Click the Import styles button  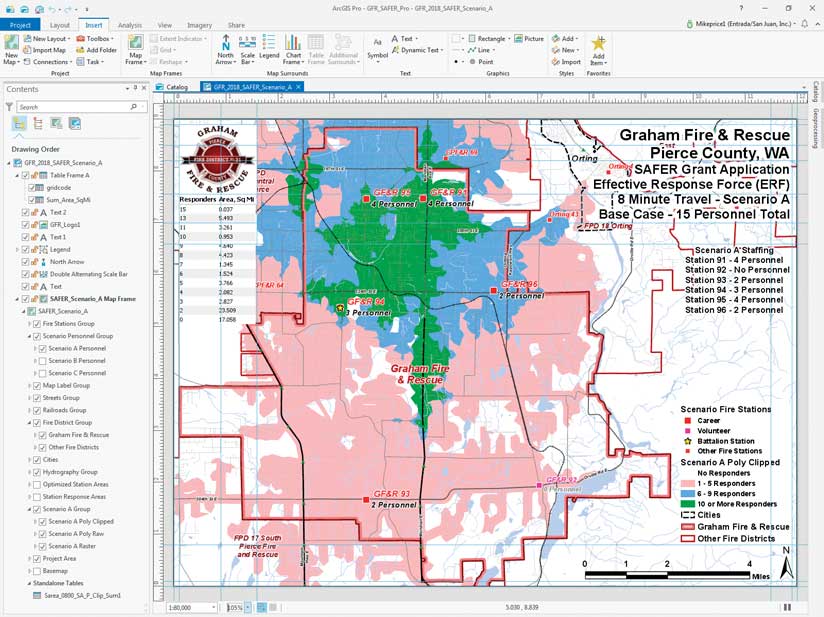(x=566, y=62)
